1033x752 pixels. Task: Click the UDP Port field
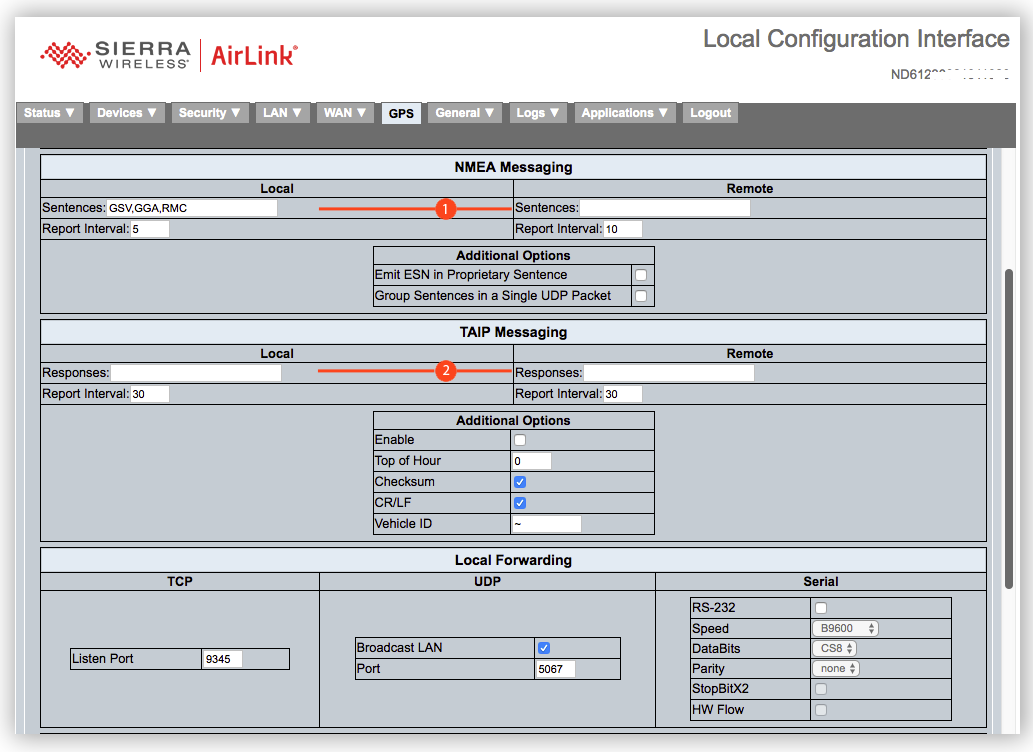tap(555, 669)
